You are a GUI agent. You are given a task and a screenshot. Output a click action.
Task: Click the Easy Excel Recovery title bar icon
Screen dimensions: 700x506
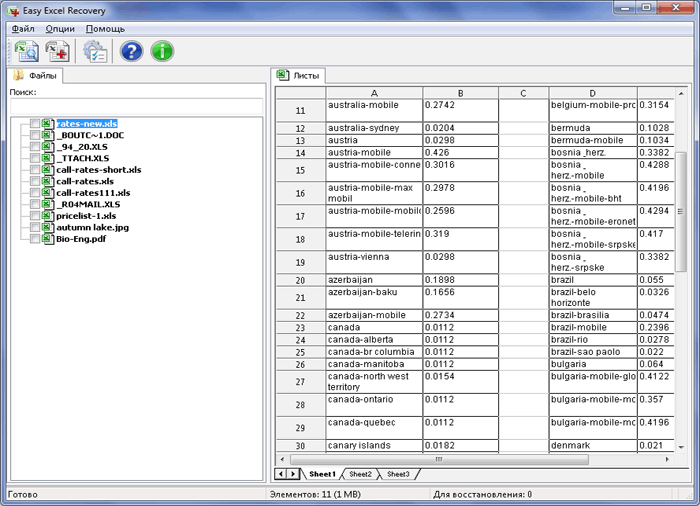13,10
